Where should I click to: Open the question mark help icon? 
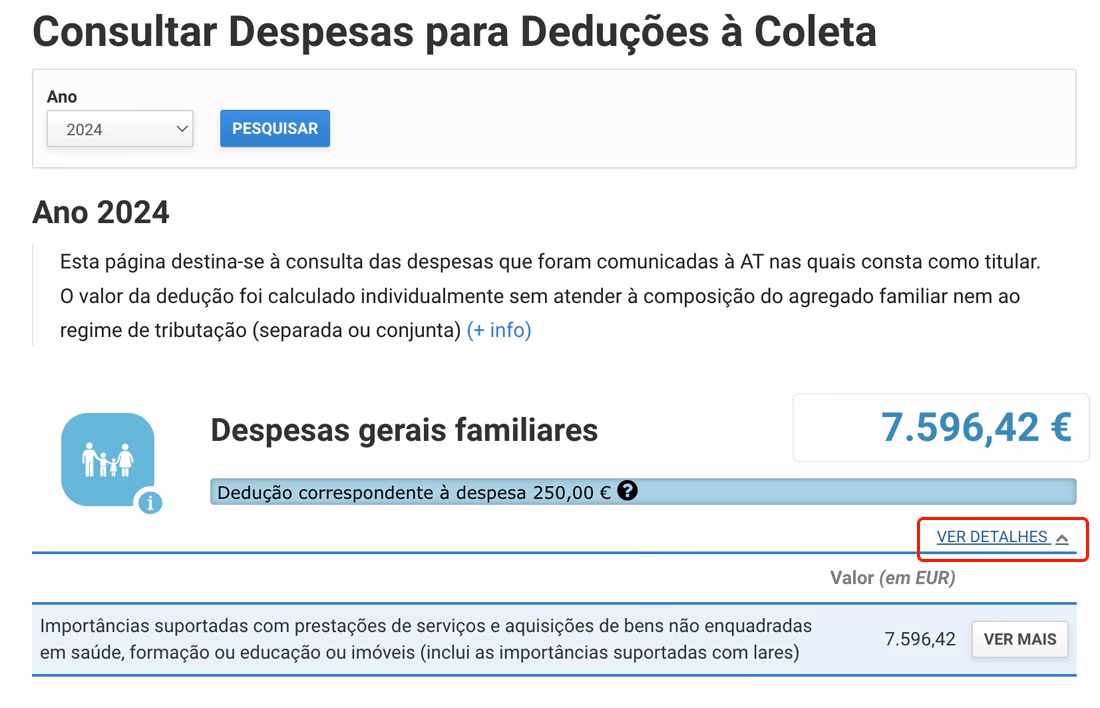[x=628, y=491]
